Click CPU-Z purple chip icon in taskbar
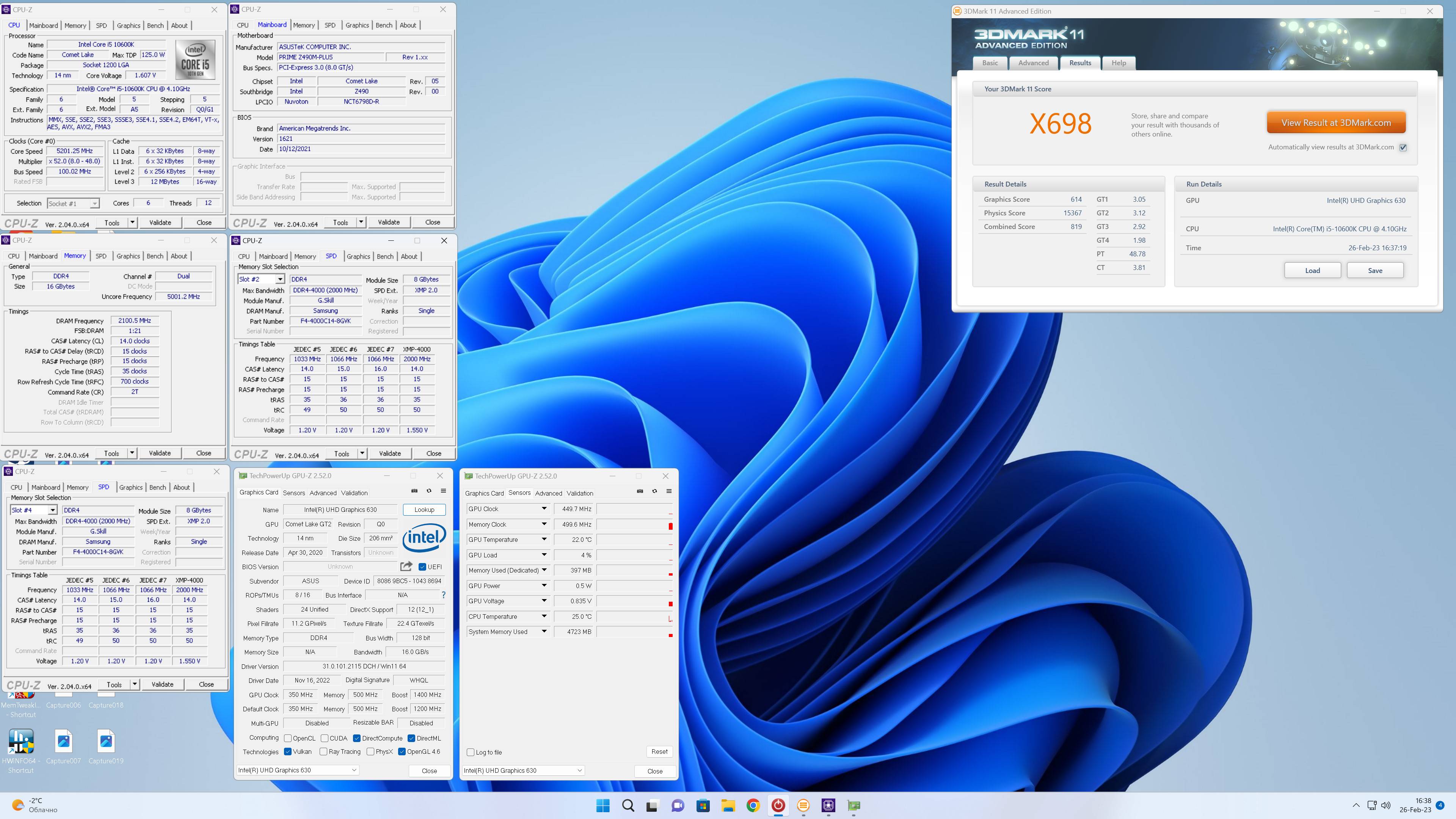 coord(828,805)
